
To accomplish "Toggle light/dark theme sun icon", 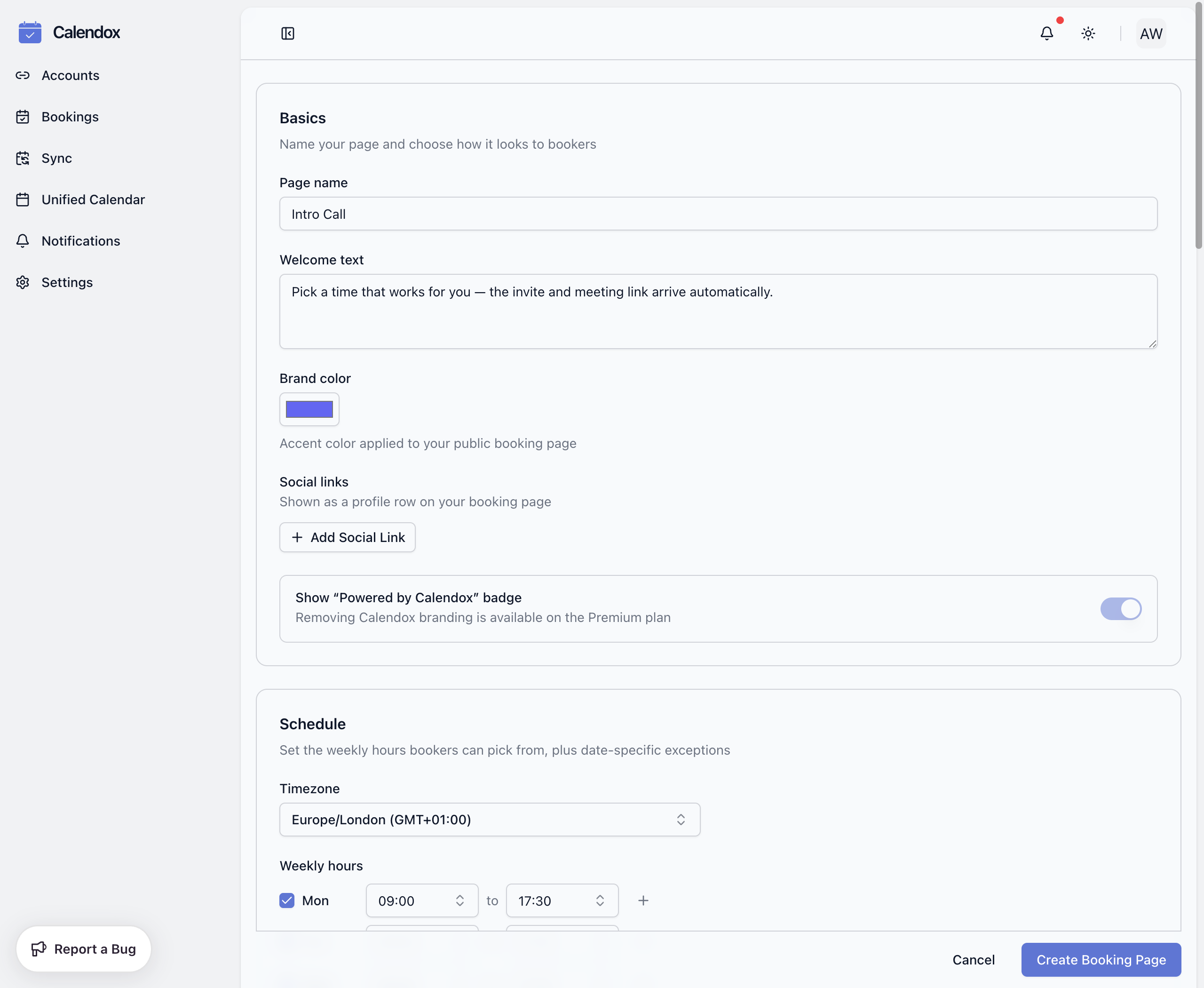I will 1088,33.
